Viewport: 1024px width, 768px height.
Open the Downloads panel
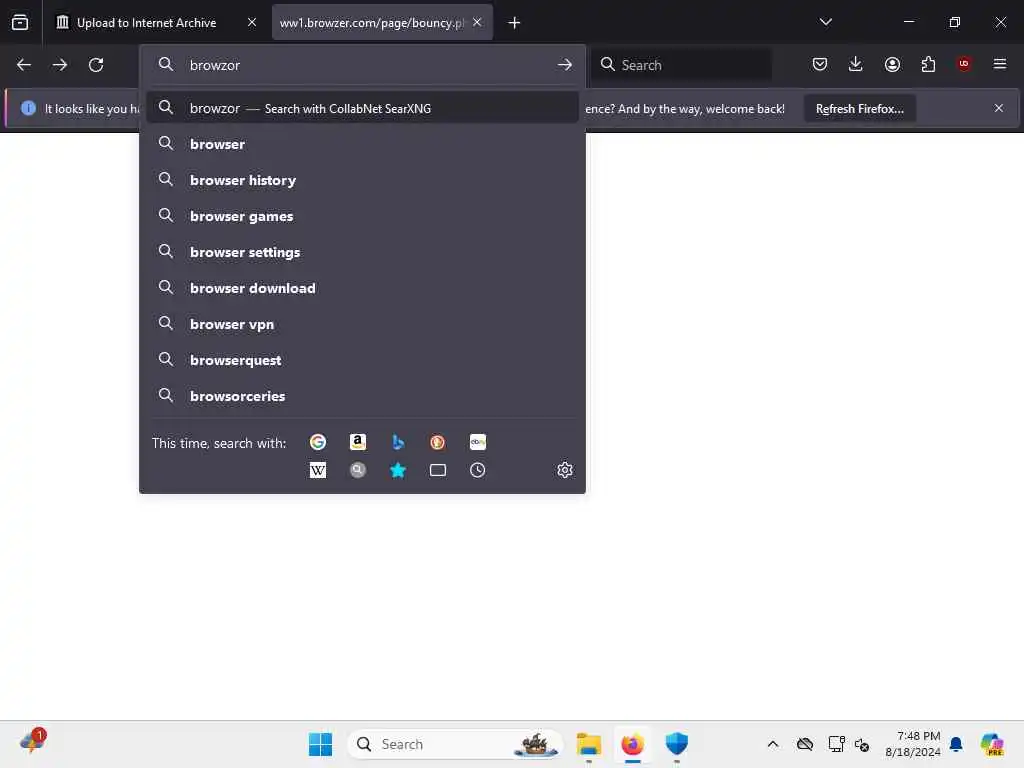[x=856, y=64]
